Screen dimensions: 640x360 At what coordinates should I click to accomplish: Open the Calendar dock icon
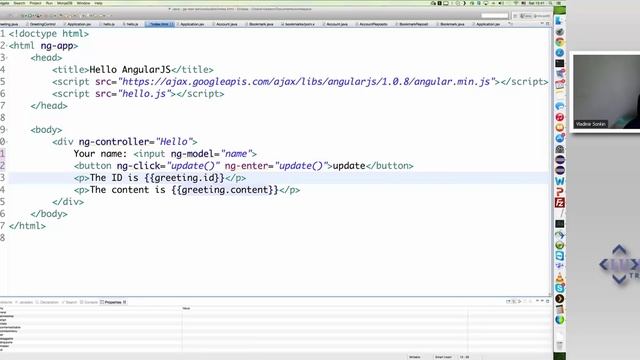(560, 85)
